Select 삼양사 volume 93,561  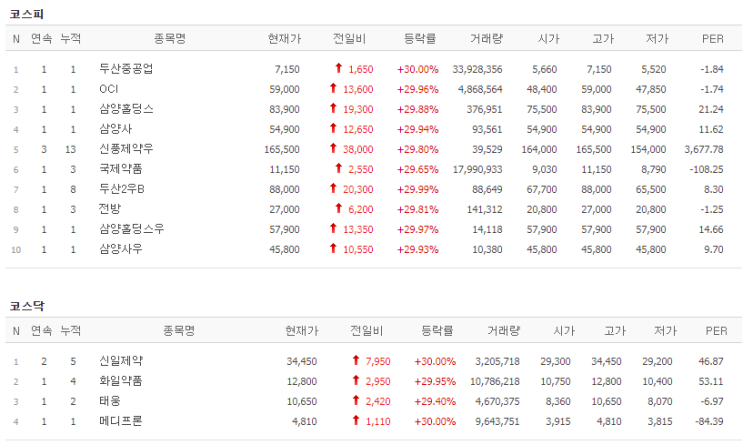tap(487, 129)
